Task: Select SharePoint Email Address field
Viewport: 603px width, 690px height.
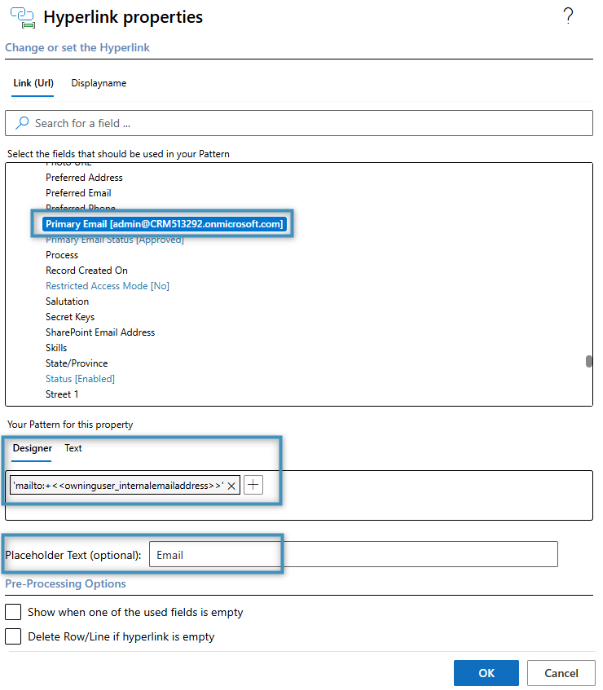Action: tap(100, 332)
